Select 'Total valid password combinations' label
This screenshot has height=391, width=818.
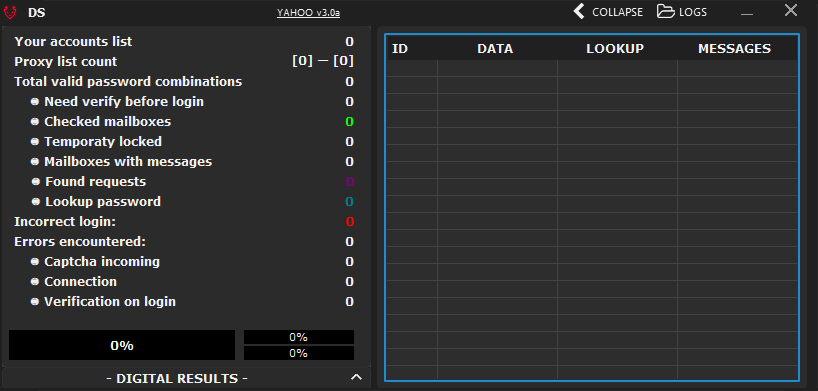click(128, 81)
